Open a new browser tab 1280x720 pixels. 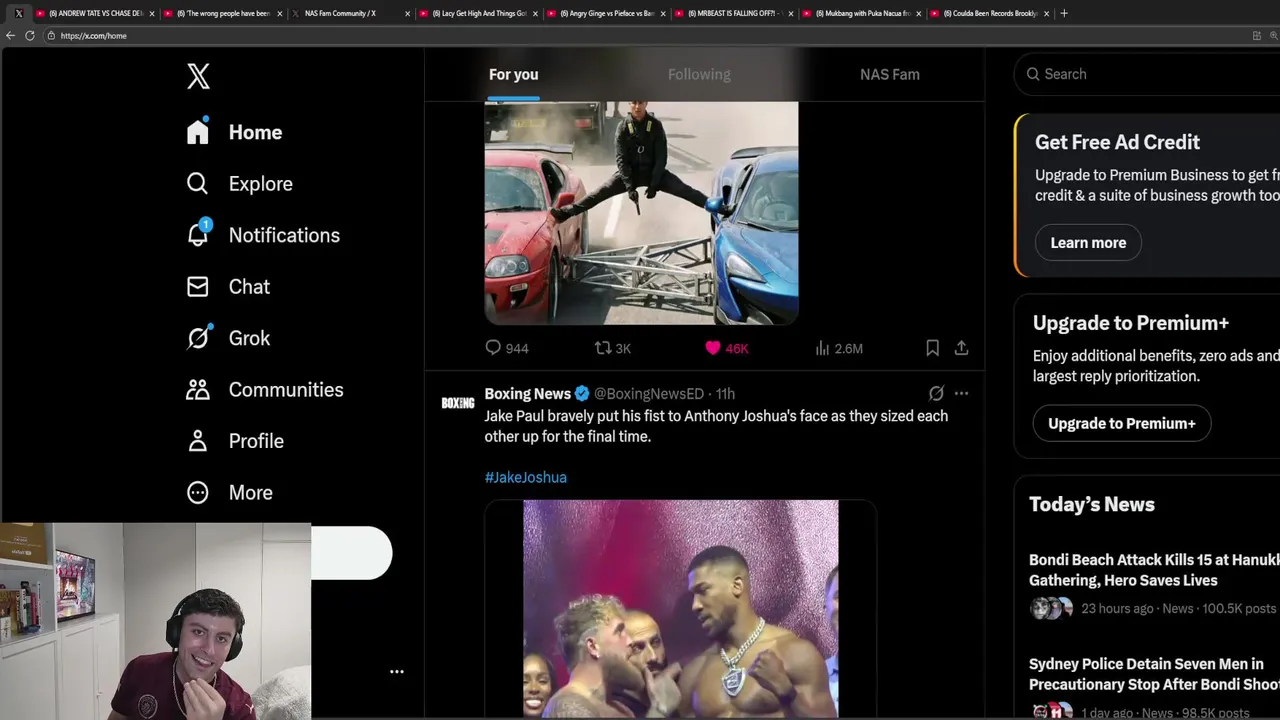pyautogui.click(x=1064, y=14)
